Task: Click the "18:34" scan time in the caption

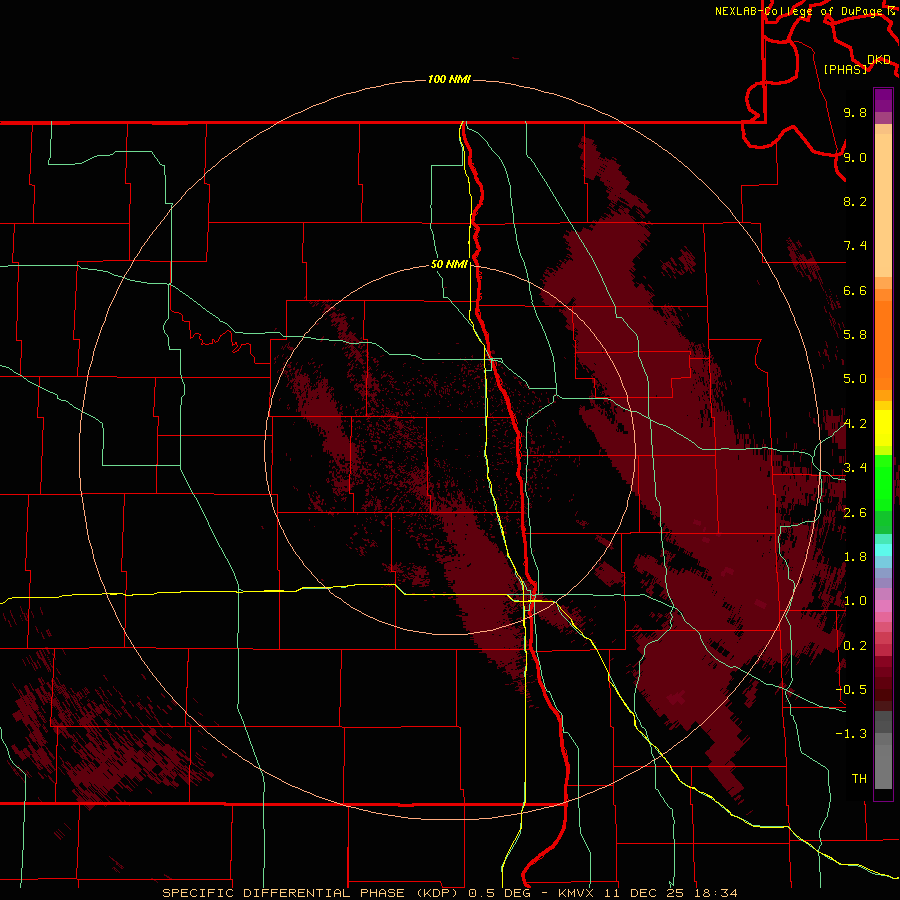Action: (715, 893)
